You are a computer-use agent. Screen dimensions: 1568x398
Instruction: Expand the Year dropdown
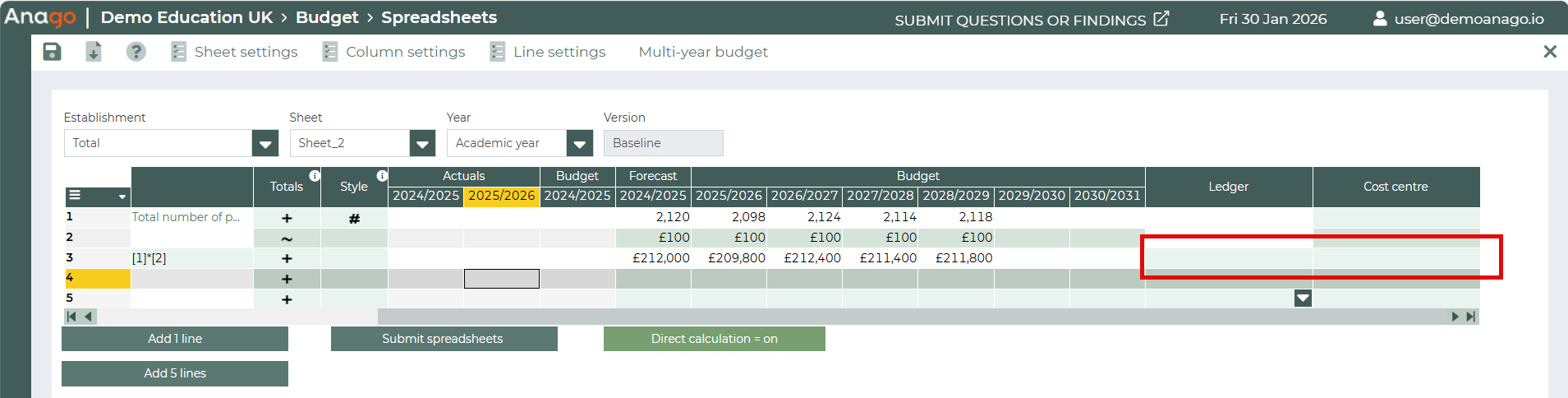pyautogui.click(x=579, y=143)
